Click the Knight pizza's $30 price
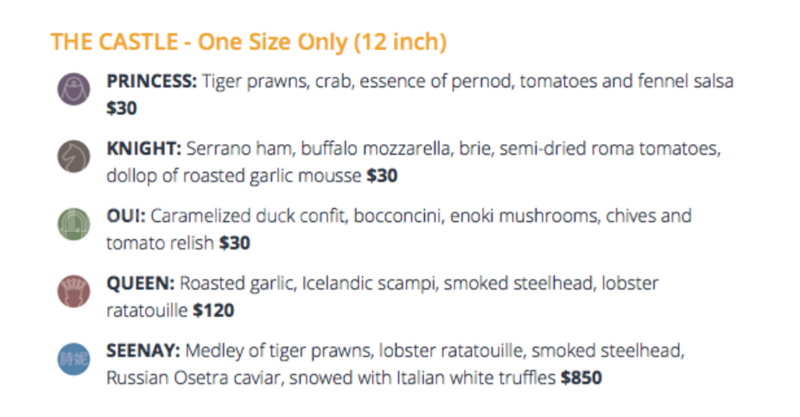The image size is (800, 417). click(382, 176)
